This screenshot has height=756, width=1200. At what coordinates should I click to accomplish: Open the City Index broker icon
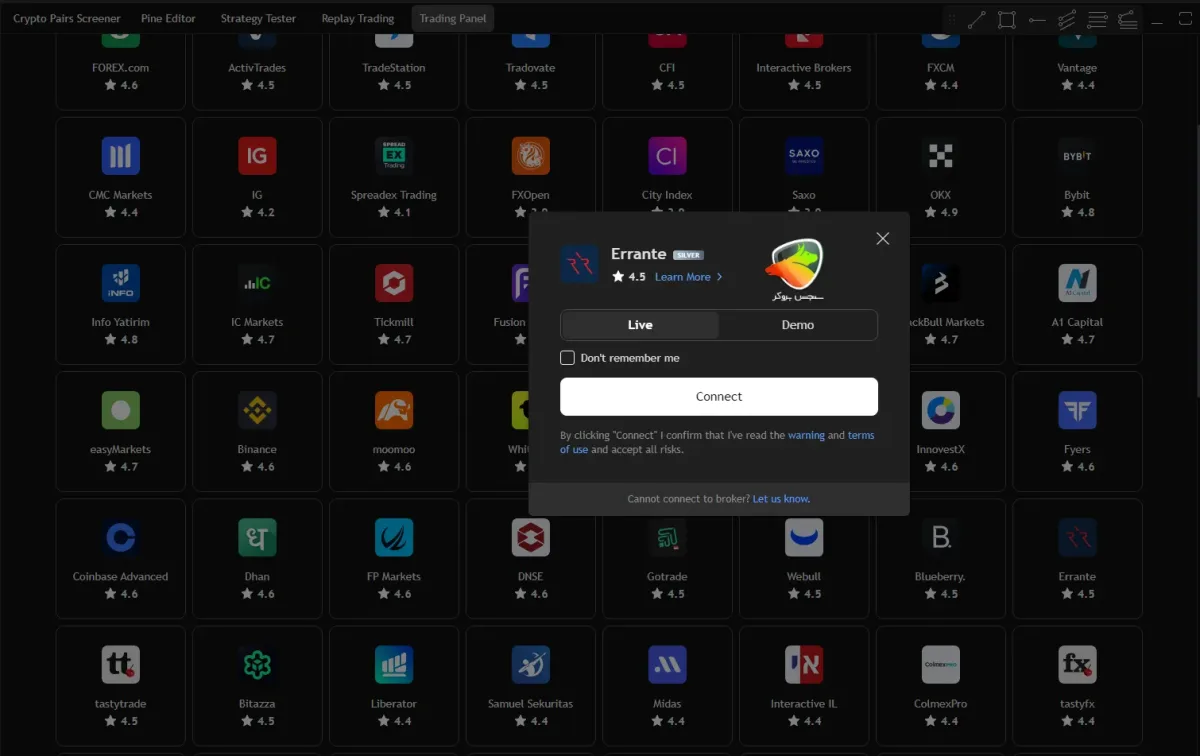[667, 156]
